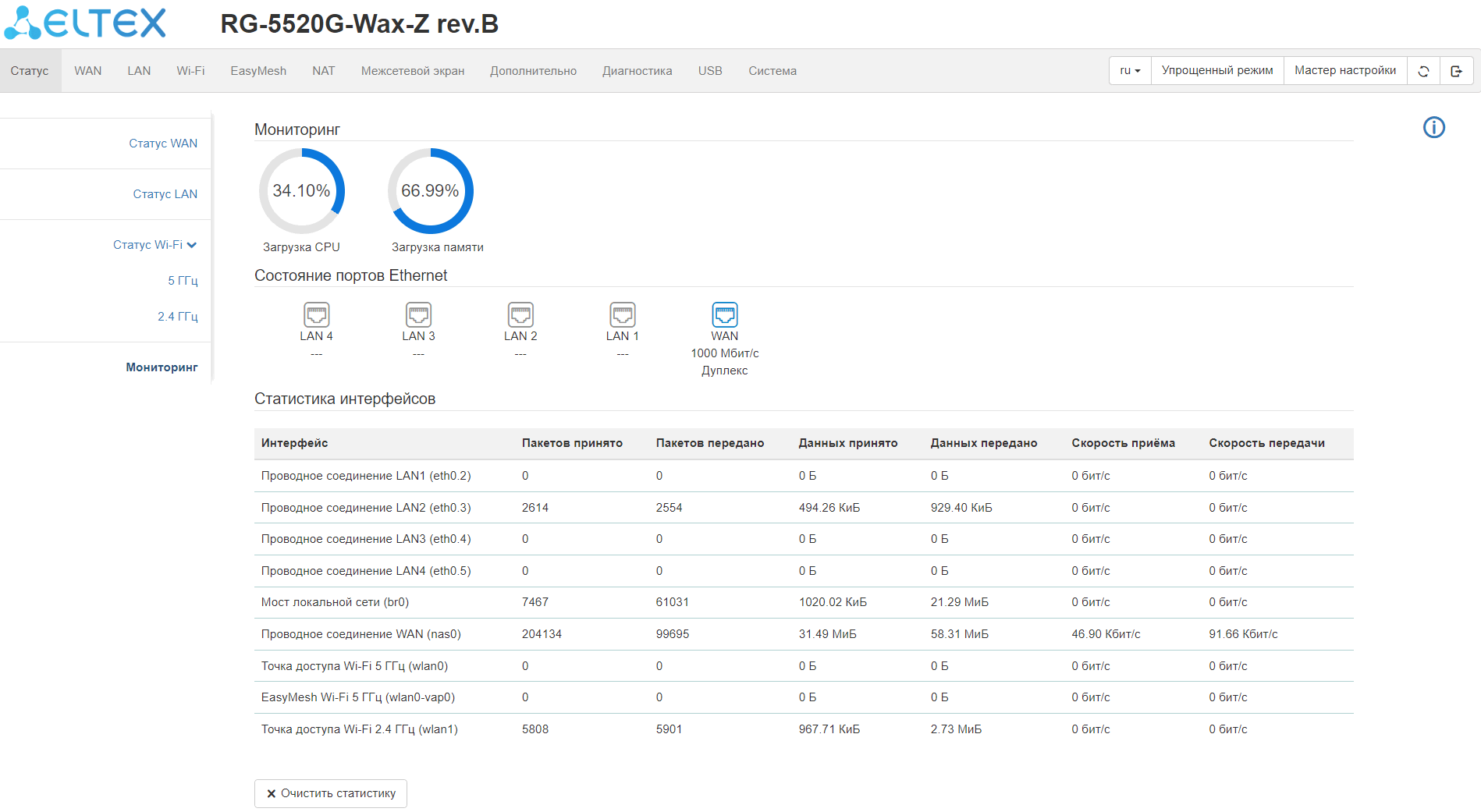Select the LAN1 (eth0.2) interface row

tap(804, 476)
